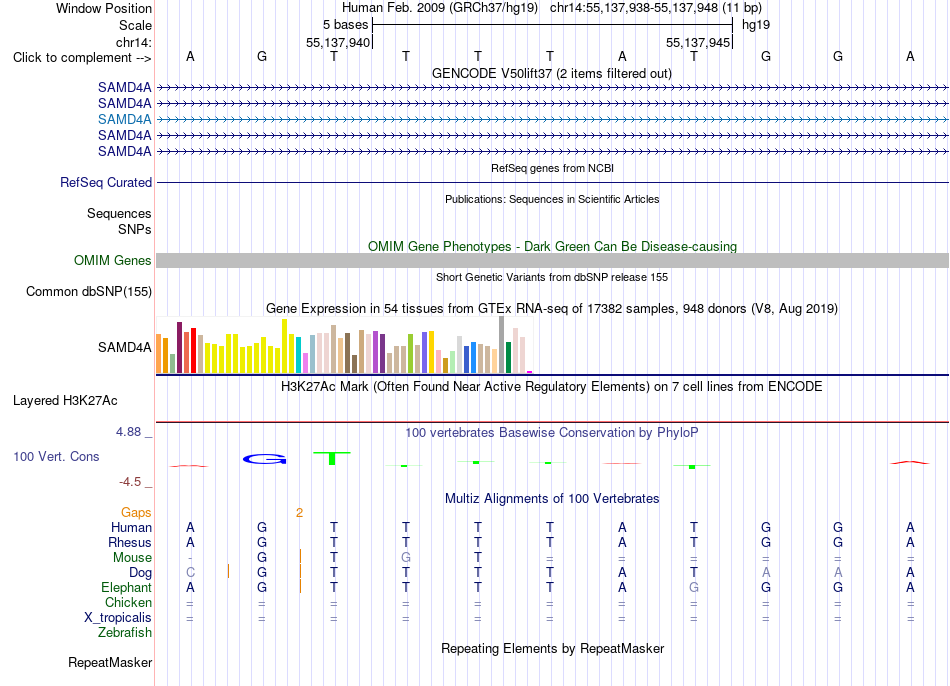Click the orange gap count '2'

pyautogui.click(x=299, y=513)
